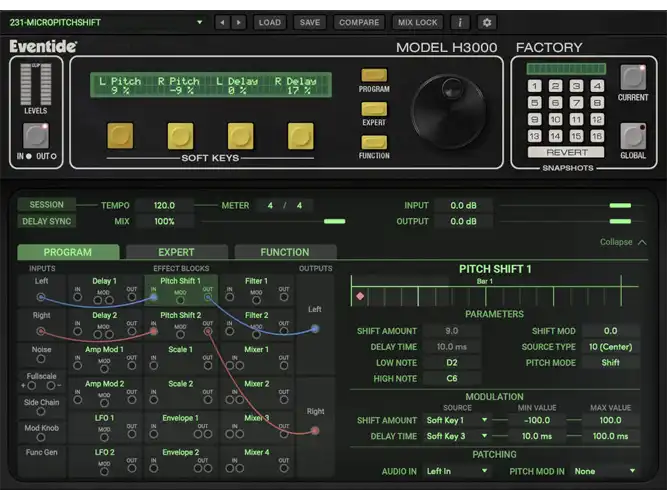Open Shift Amount source dropdown Soft Key 1
667x500 pixels.
457,420
